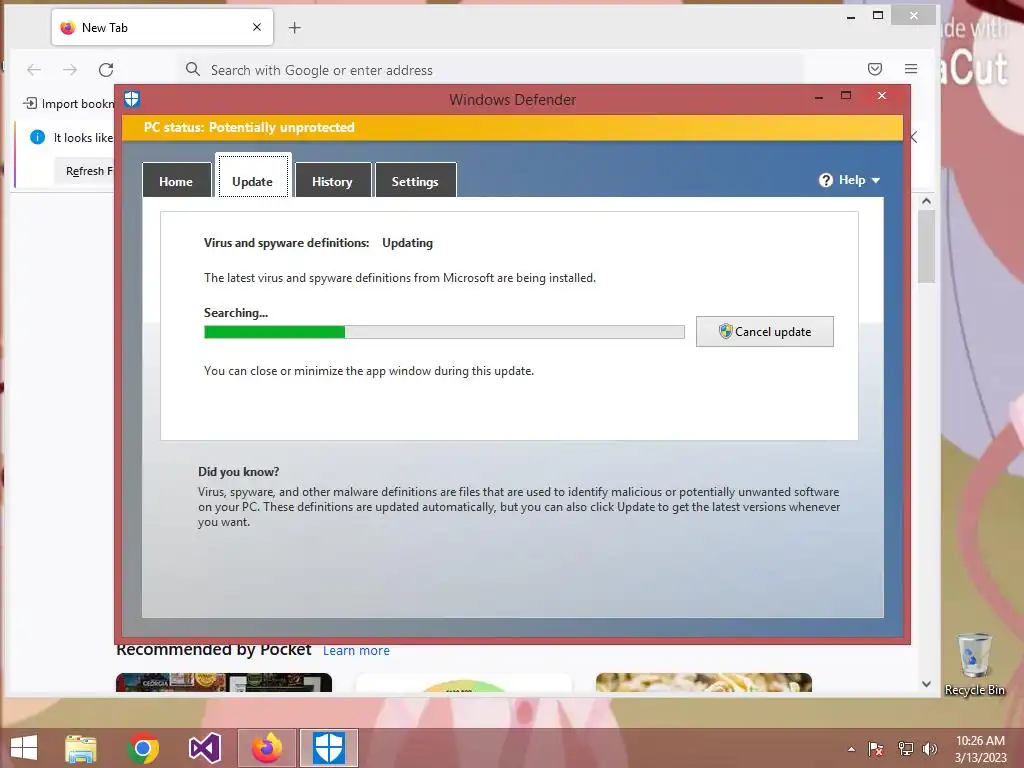
Task: Dismiss the Firefox notification with its X
Action: [x=914, y=137]
